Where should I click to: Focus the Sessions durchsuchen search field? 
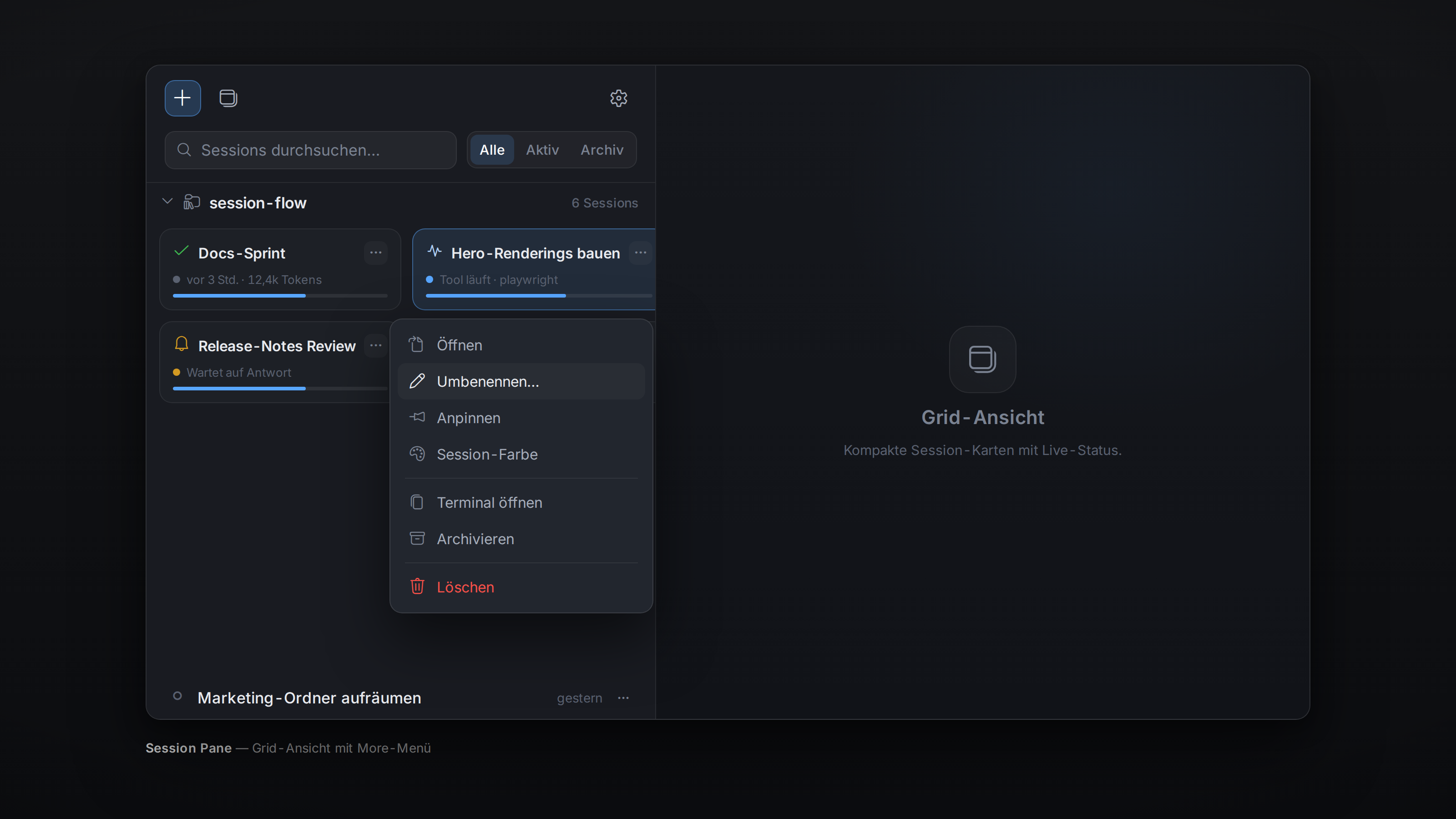click(310, 150)
